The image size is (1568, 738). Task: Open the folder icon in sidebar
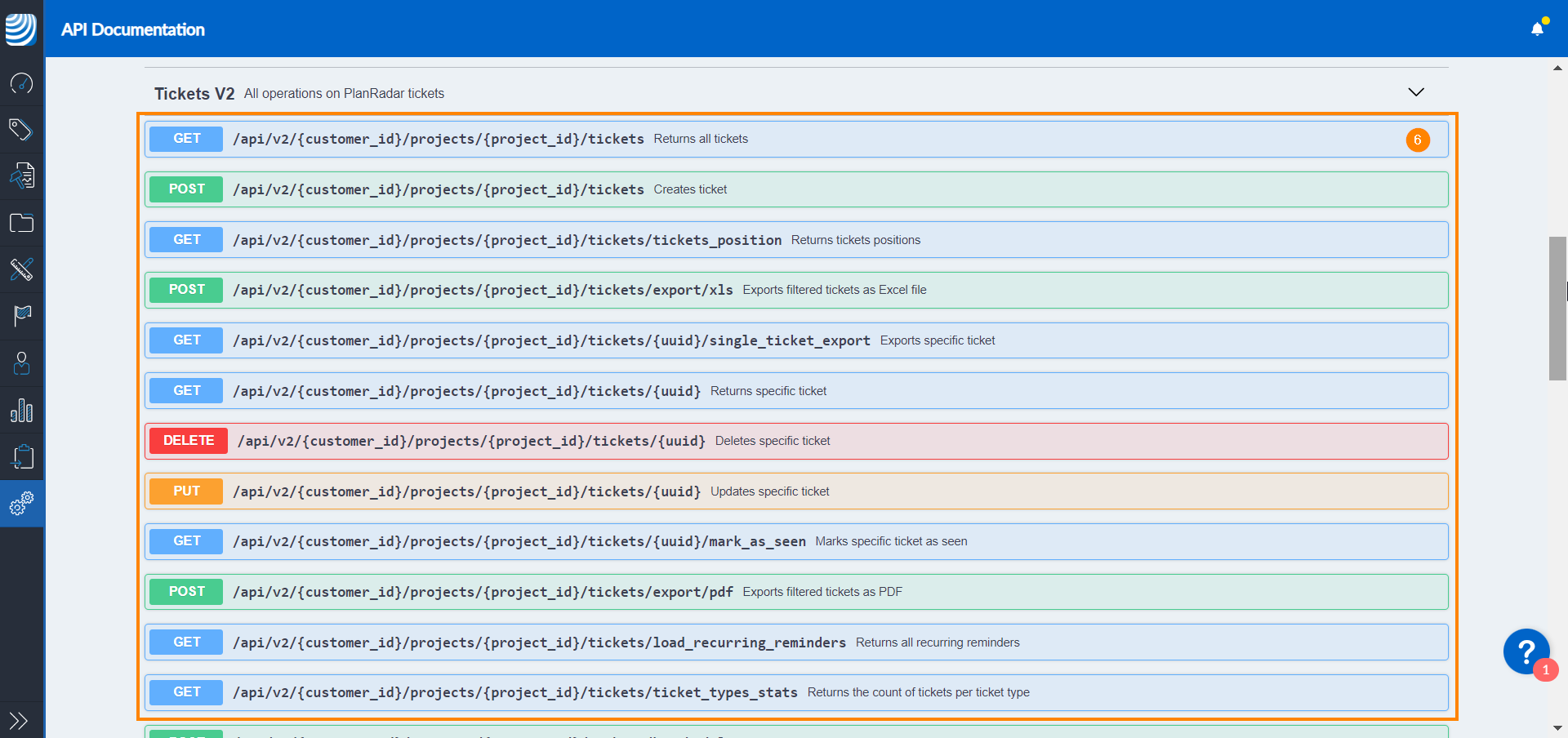21,223
